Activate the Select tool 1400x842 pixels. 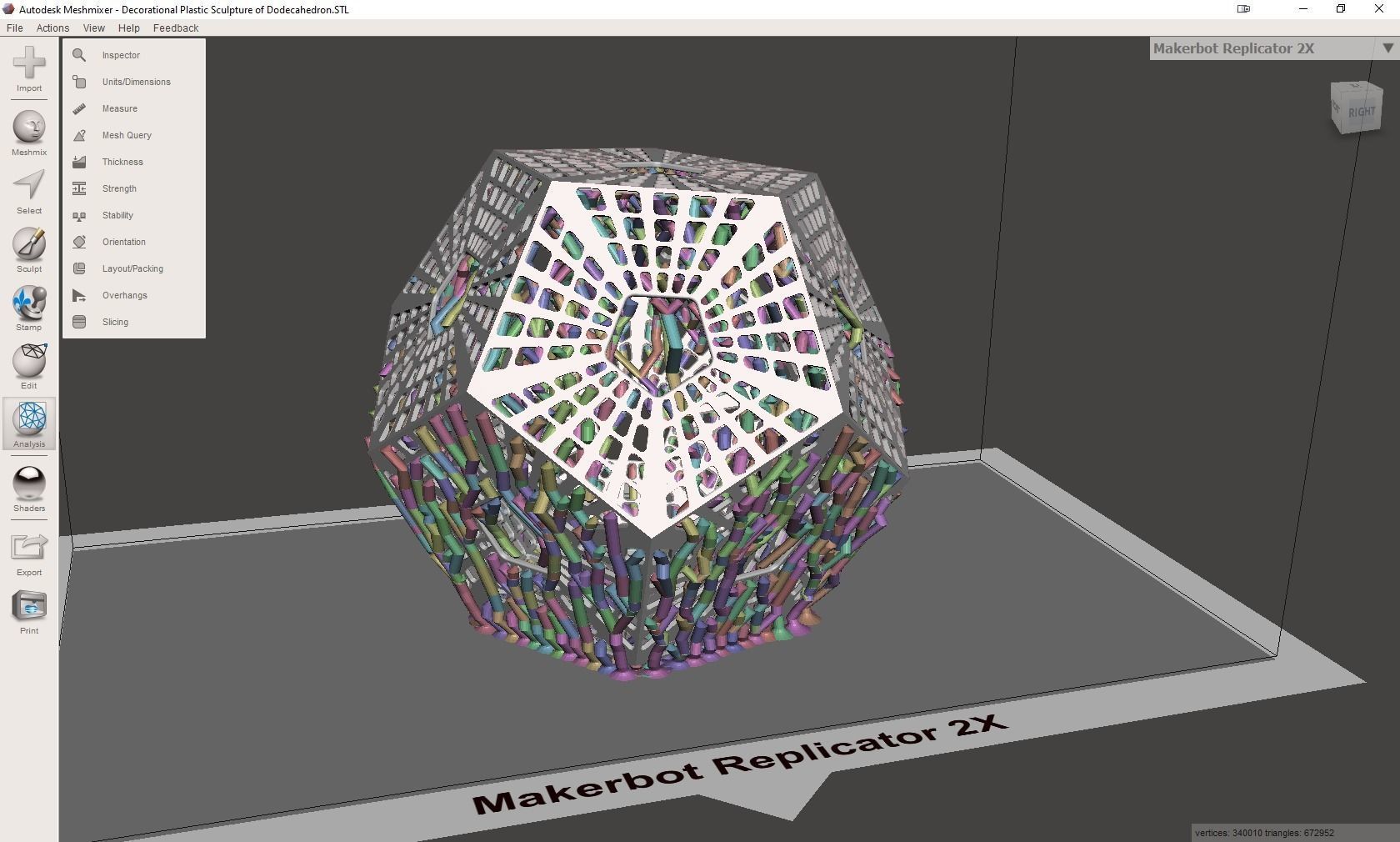29,185
